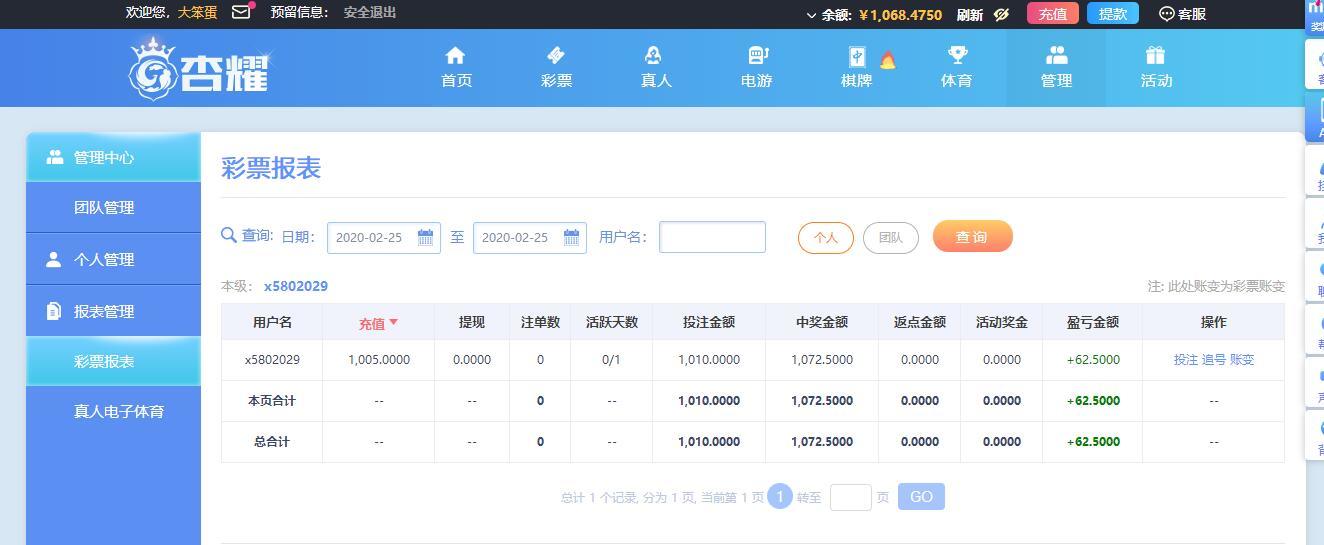Open the 棋牌 card games menu
Image resolution: width=1324 pixels, height=545 pixels.
857,67
